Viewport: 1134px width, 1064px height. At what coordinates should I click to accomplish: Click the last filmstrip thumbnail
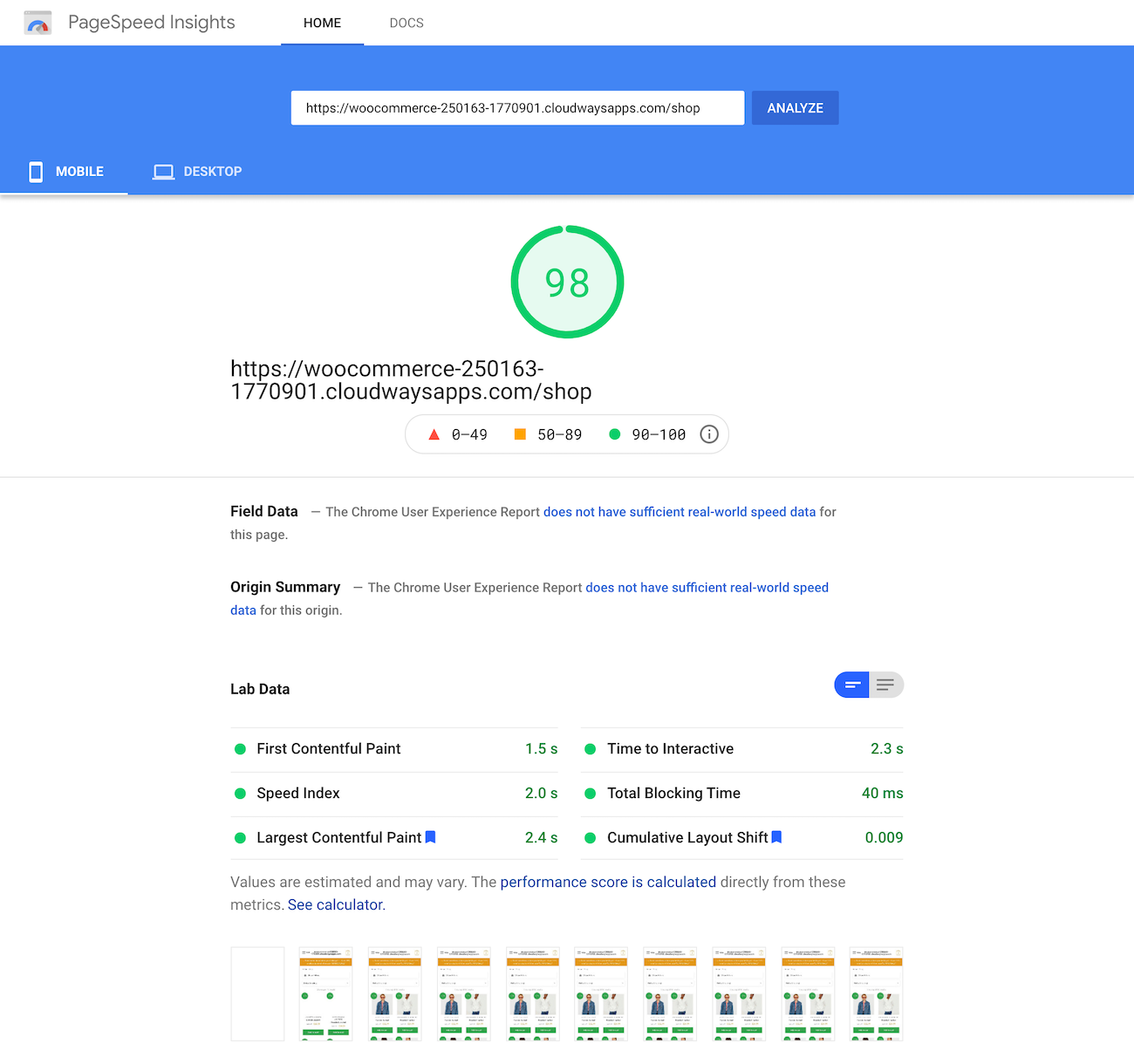pos(877,994)
